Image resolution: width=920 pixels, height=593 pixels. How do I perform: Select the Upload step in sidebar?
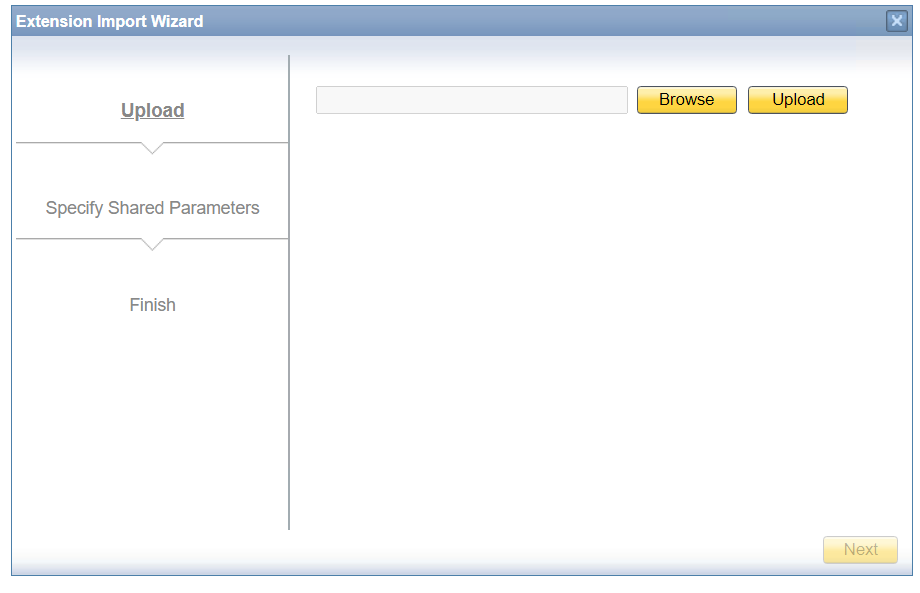click(152, 111)
